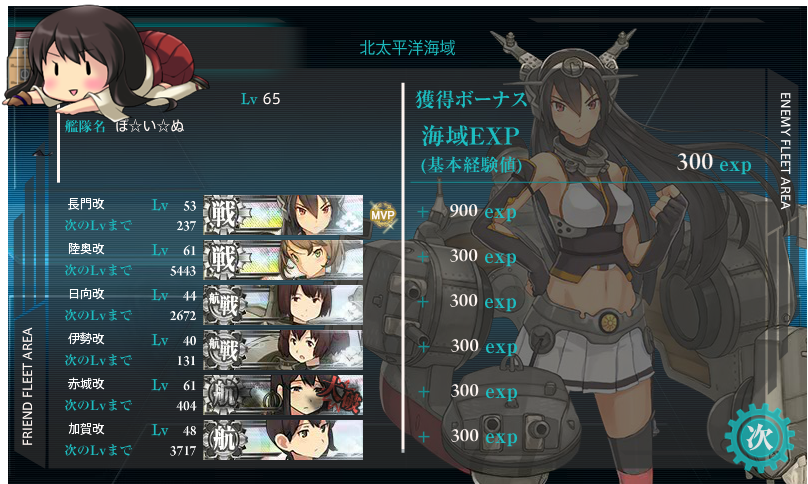808x484 pixels.
Task: Click the 航戦 type icon for Ise
Action: pyautogui.click(x=223, y=350)
